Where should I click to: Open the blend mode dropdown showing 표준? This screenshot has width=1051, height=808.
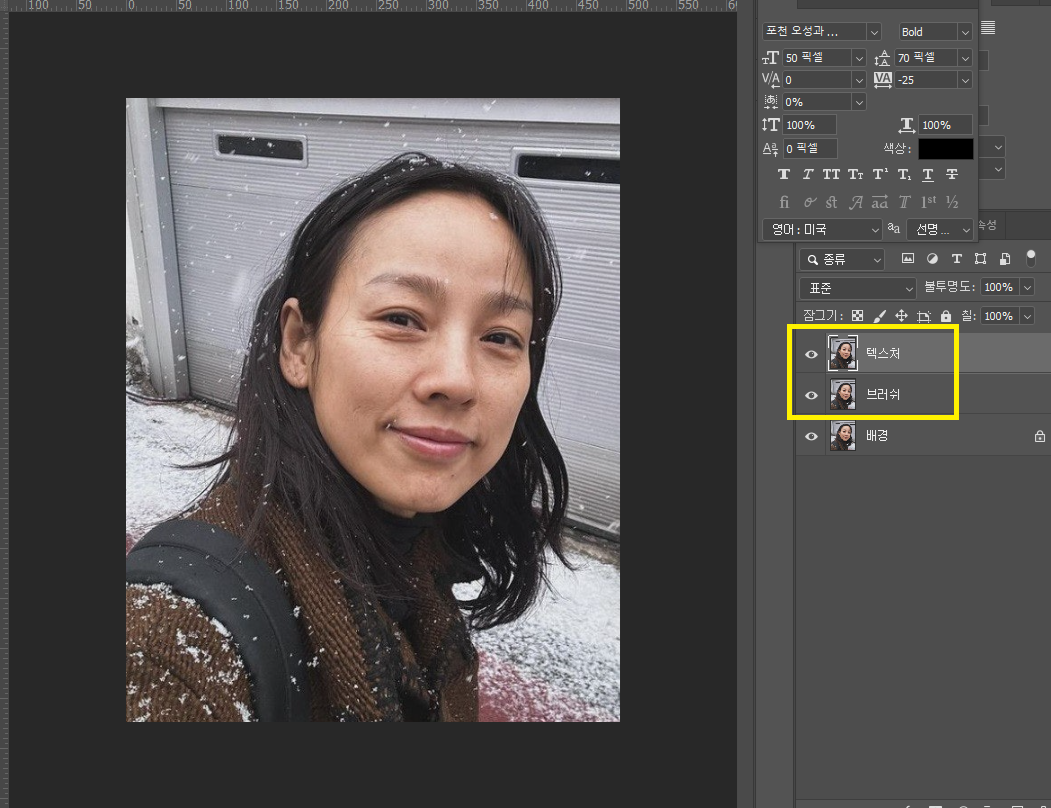(856, 287)
